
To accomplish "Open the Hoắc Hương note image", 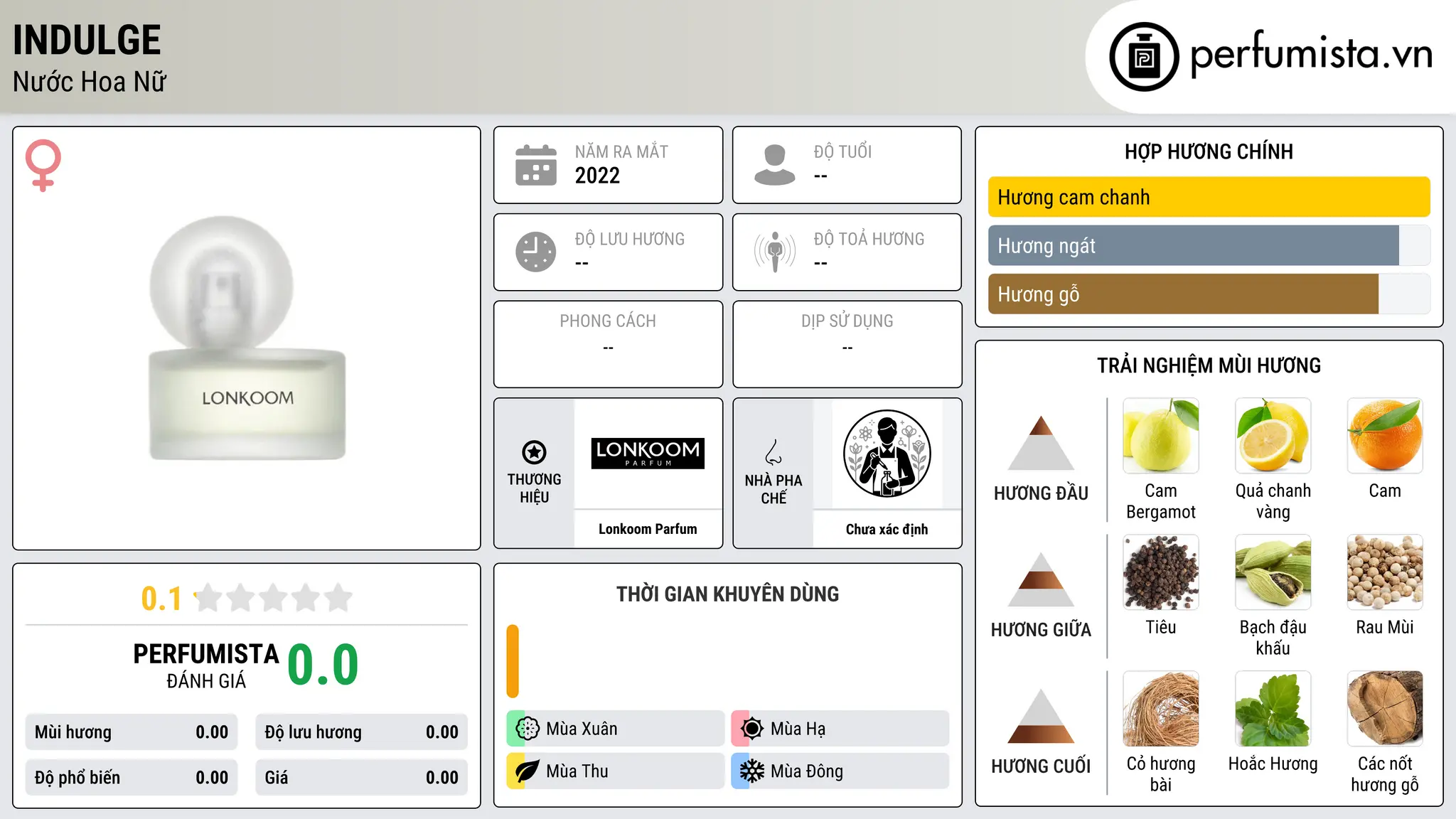I will (1273, 709).
